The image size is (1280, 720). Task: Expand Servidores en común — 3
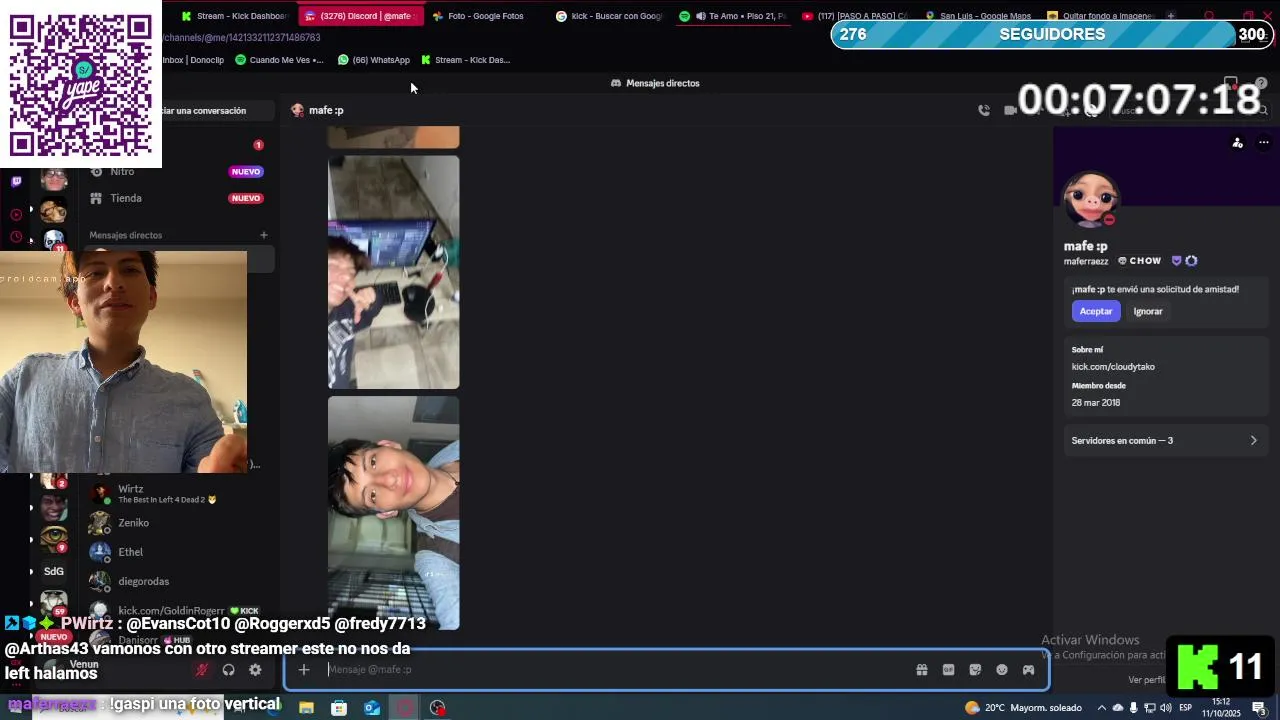(1165, 440)
